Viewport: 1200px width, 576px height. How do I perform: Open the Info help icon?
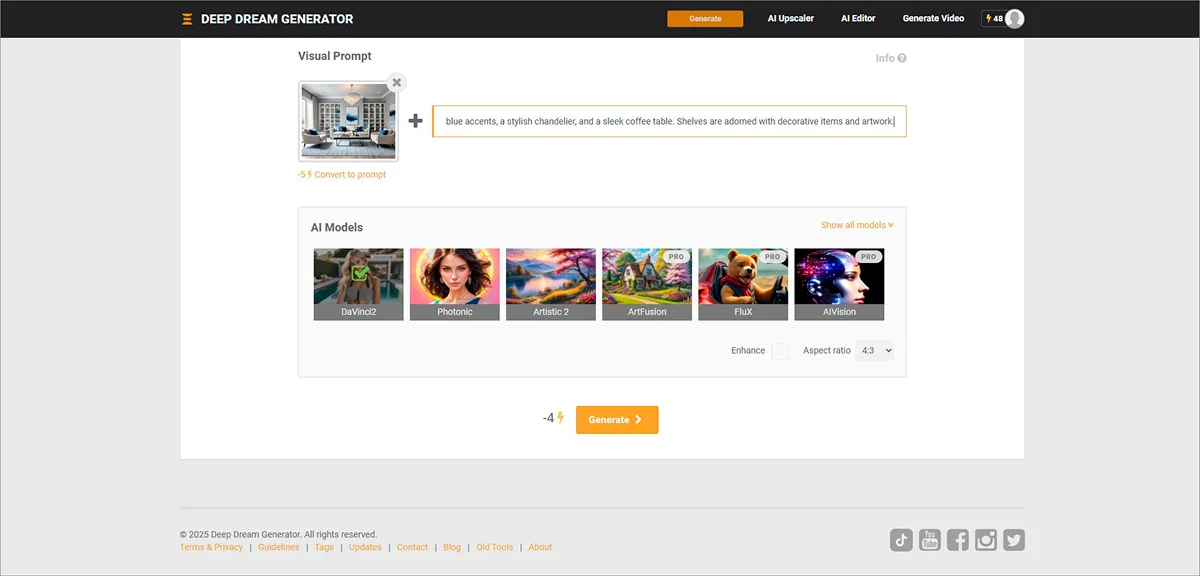(902, 58)
